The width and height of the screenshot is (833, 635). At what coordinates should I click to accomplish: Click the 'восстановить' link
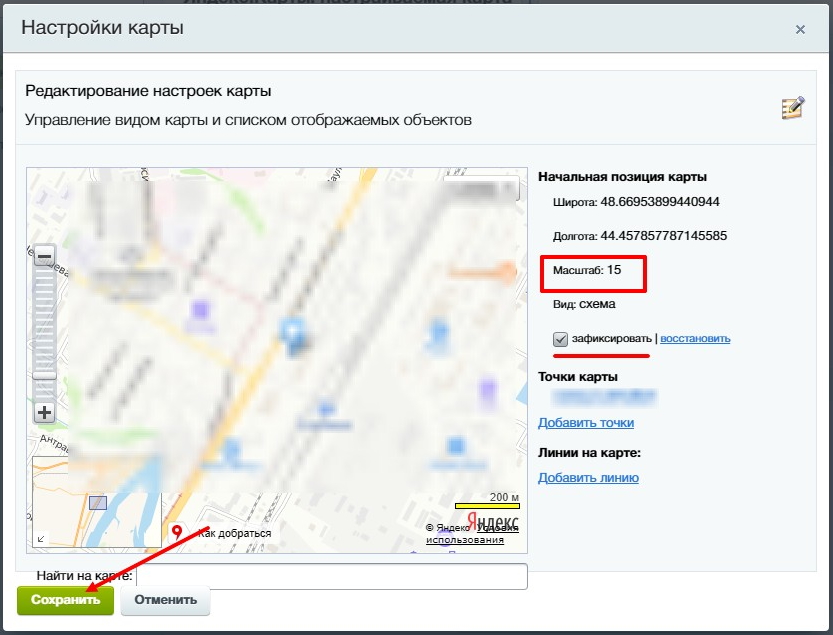695,339
